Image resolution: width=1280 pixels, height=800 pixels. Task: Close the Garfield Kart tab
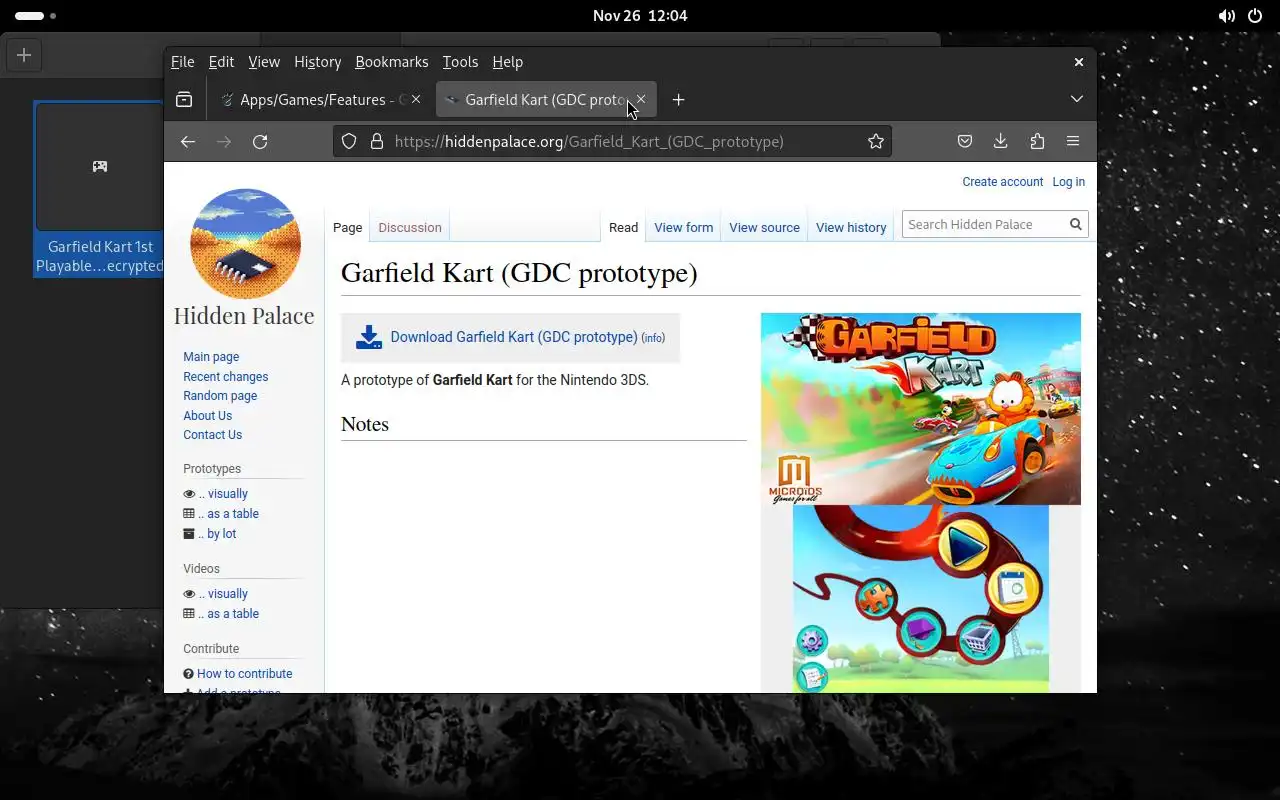641,99
